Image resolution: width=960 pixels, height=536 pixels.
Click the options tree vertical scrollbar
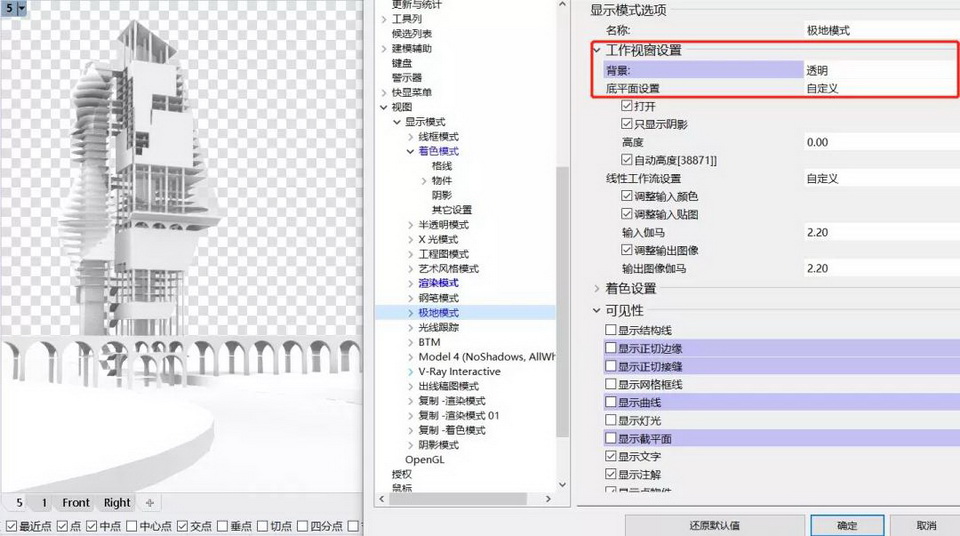tap(562, 300)
